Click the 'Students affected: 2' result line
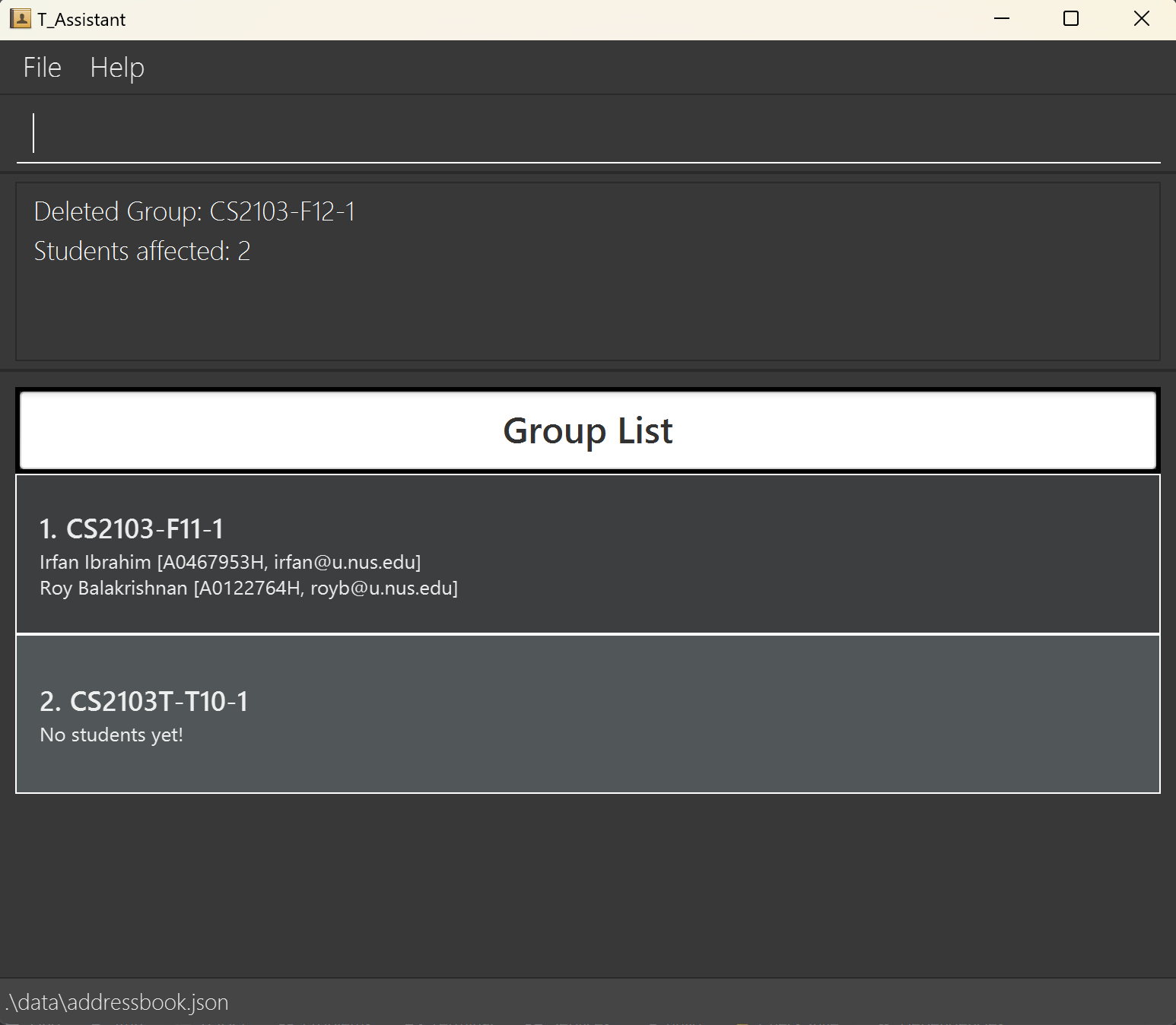Screen dimensions: 1176x1025 point(142,251)
